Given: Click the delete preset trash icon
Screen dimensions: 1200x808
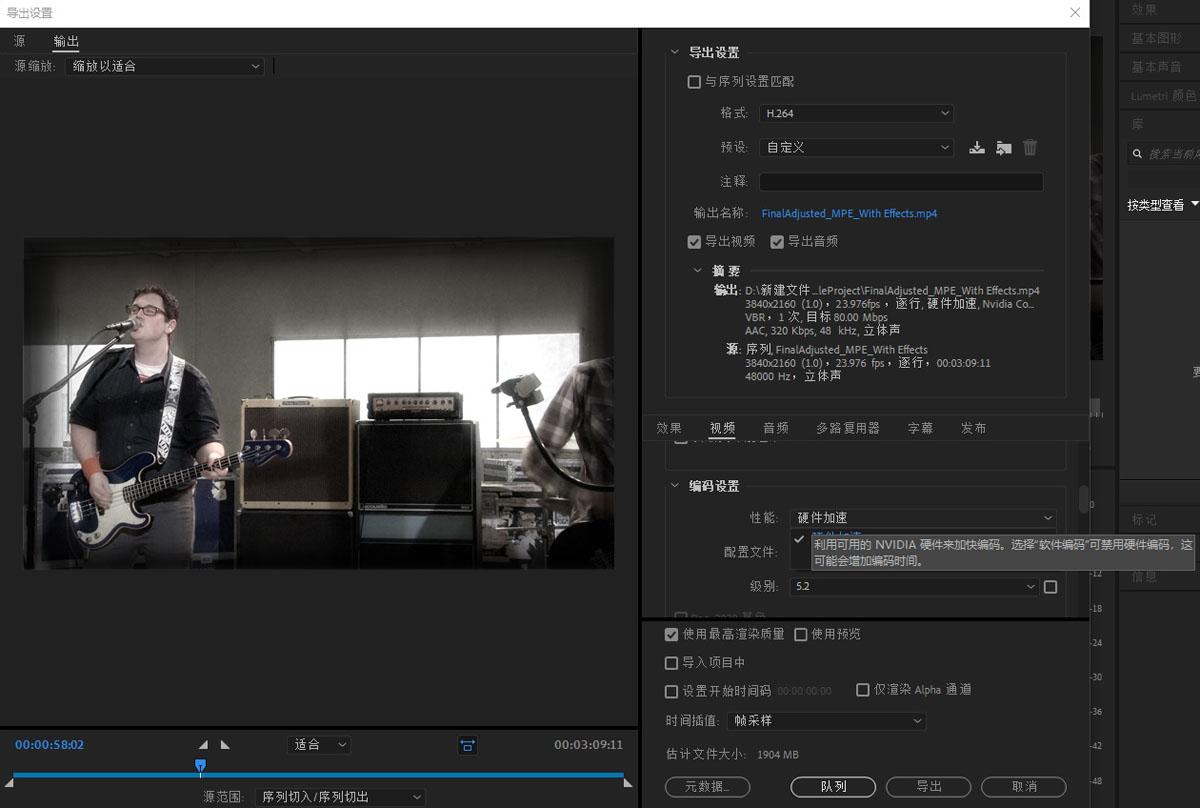Looking at the screenshot, I should click(1030, 147).
